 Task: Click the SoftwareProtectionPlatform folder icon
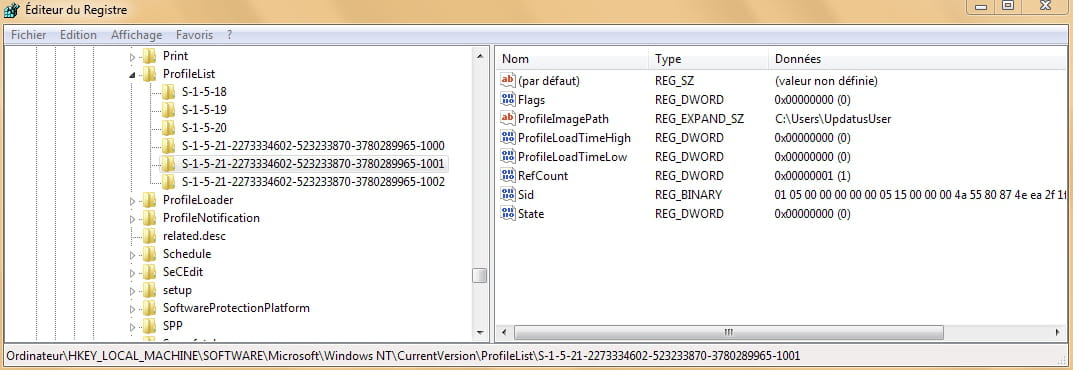coord(149,308)
